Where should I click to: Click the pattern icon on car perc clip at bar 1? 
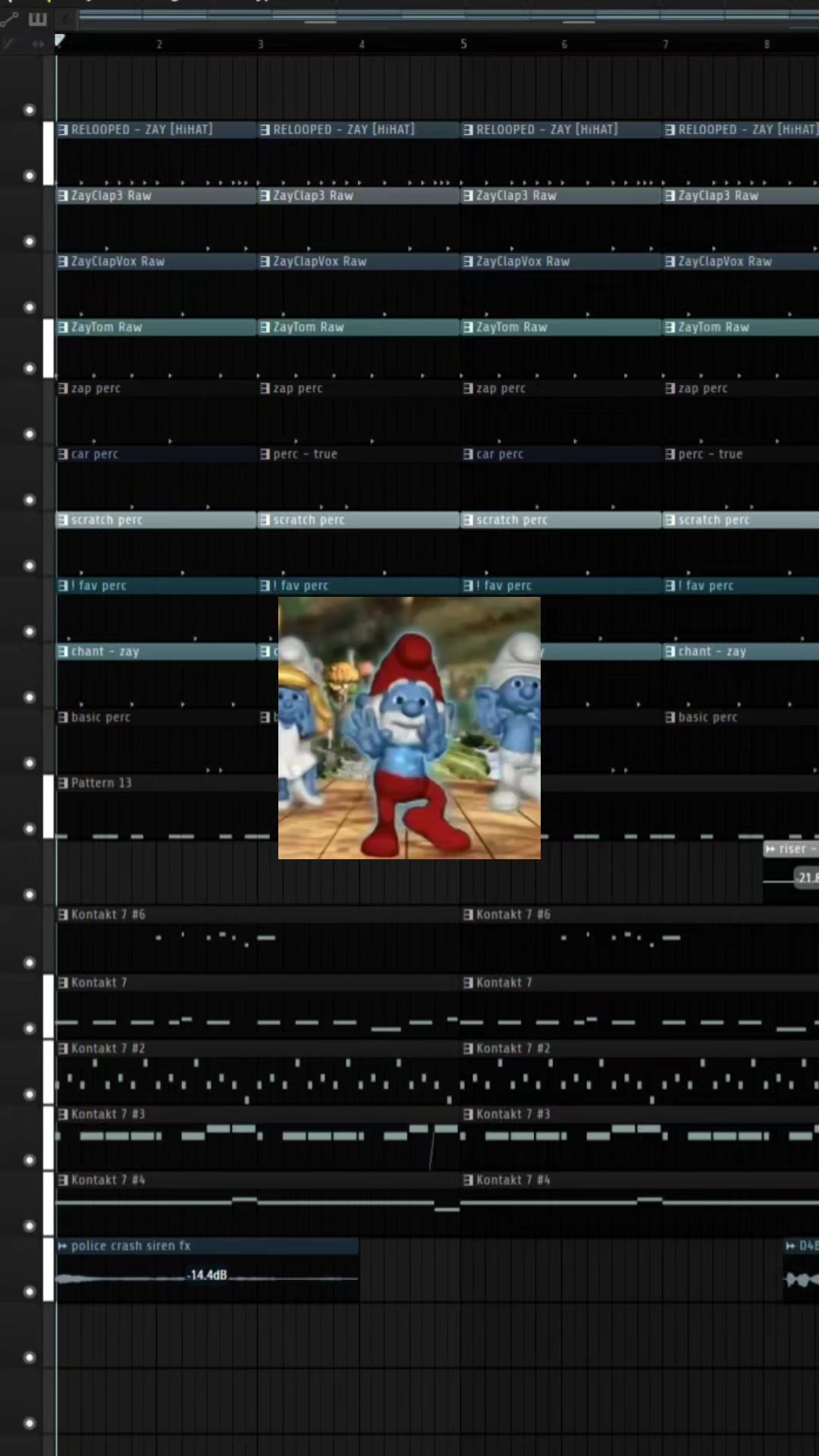point(63,454)
